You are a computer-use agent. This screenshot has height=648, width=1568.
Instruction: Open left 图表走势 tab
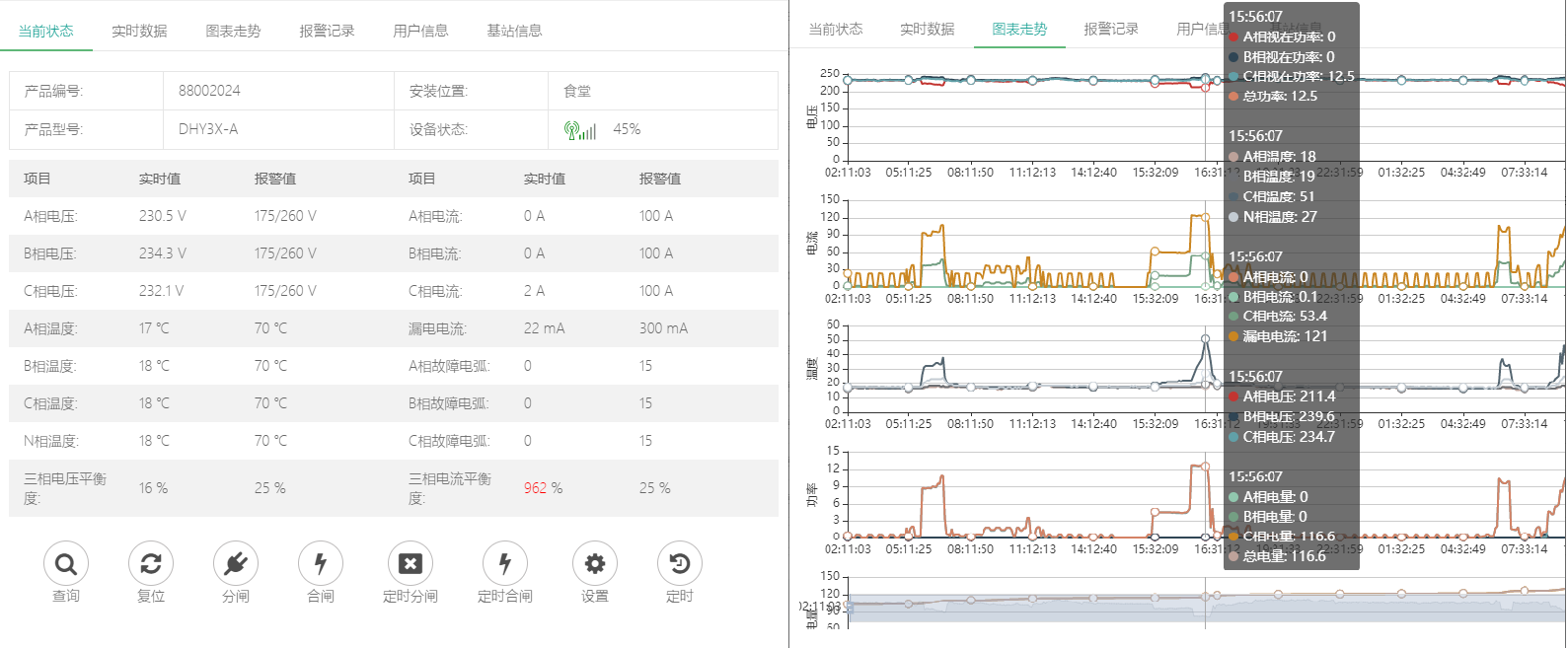point(233,31)
